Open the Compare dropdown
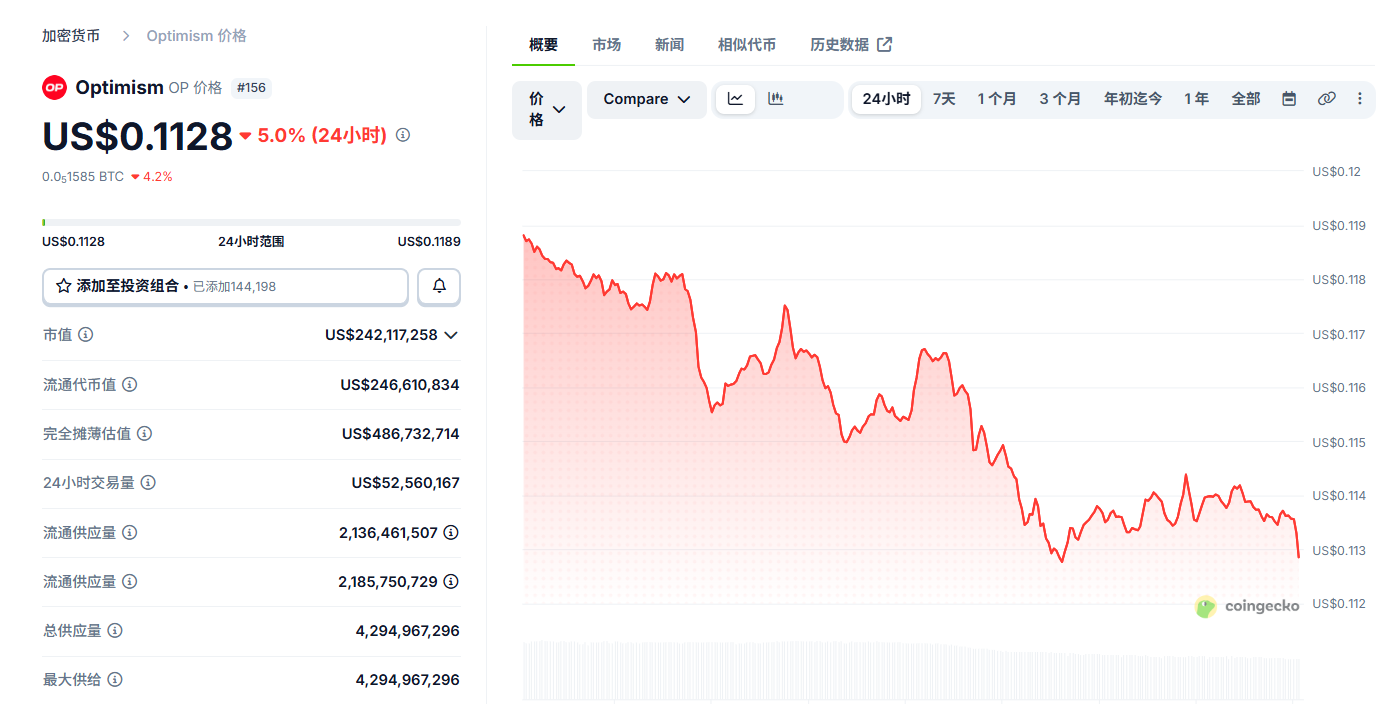Screen dimensions: 1396x704 647,99
